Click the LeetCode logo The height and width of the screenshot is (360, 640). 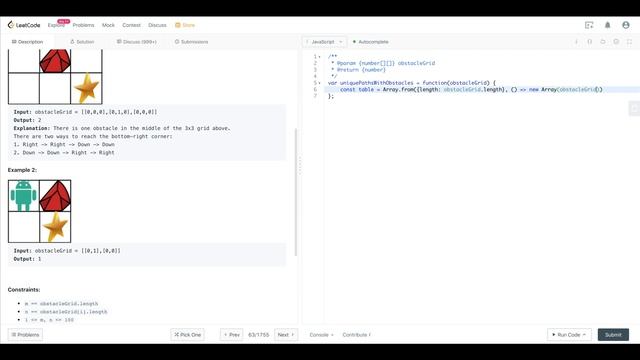click(x=24, y=25)
